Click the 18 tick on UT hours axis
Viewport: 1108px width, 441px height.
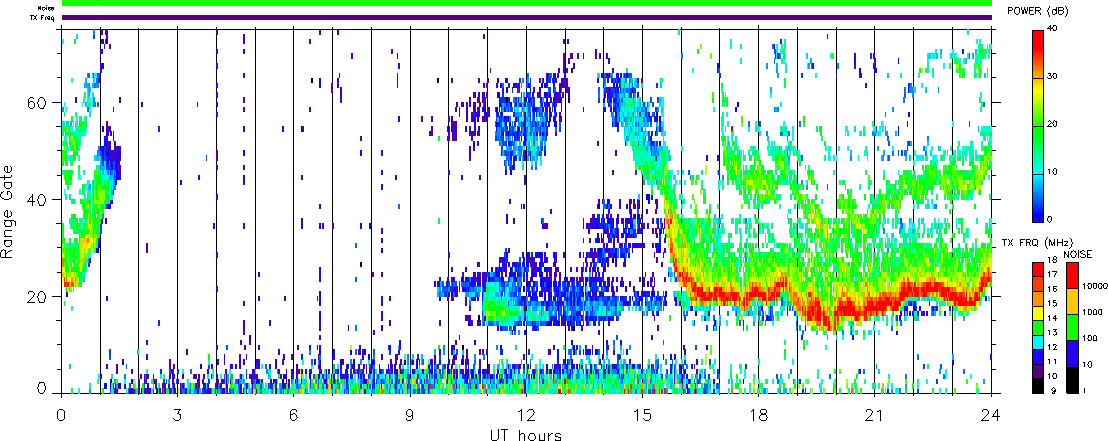759,414
